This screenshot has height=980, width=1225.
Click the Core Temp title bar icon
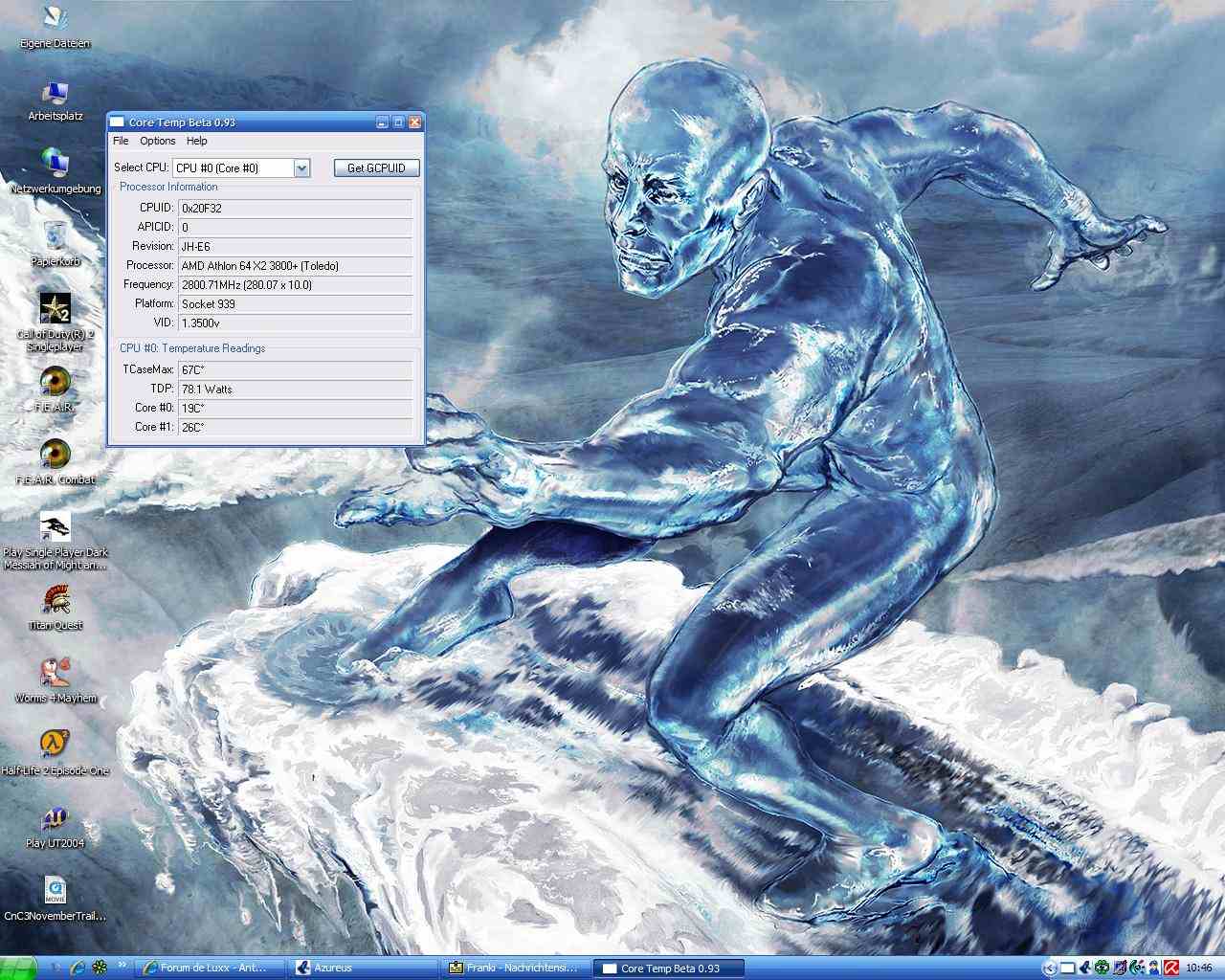tap(117, 122)
